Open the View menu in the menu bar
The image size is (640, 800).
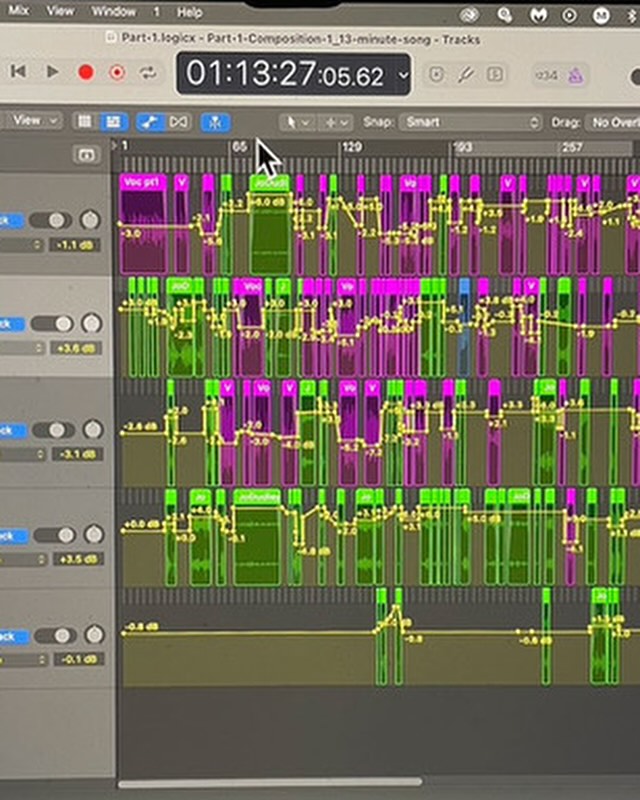60,11
